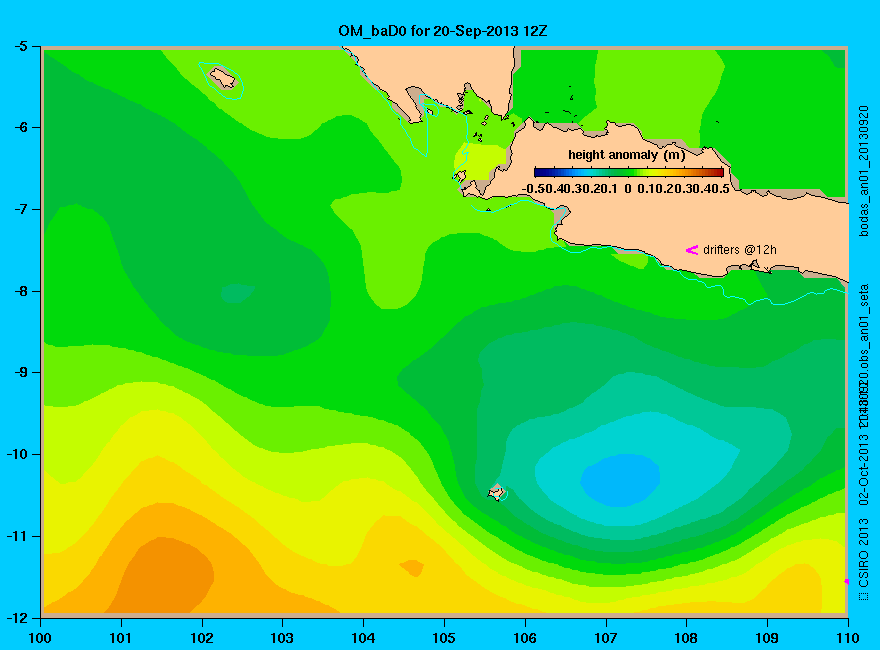Click the y-axis label -10
This screenshot has height=650, width=880.
point(16,454)
